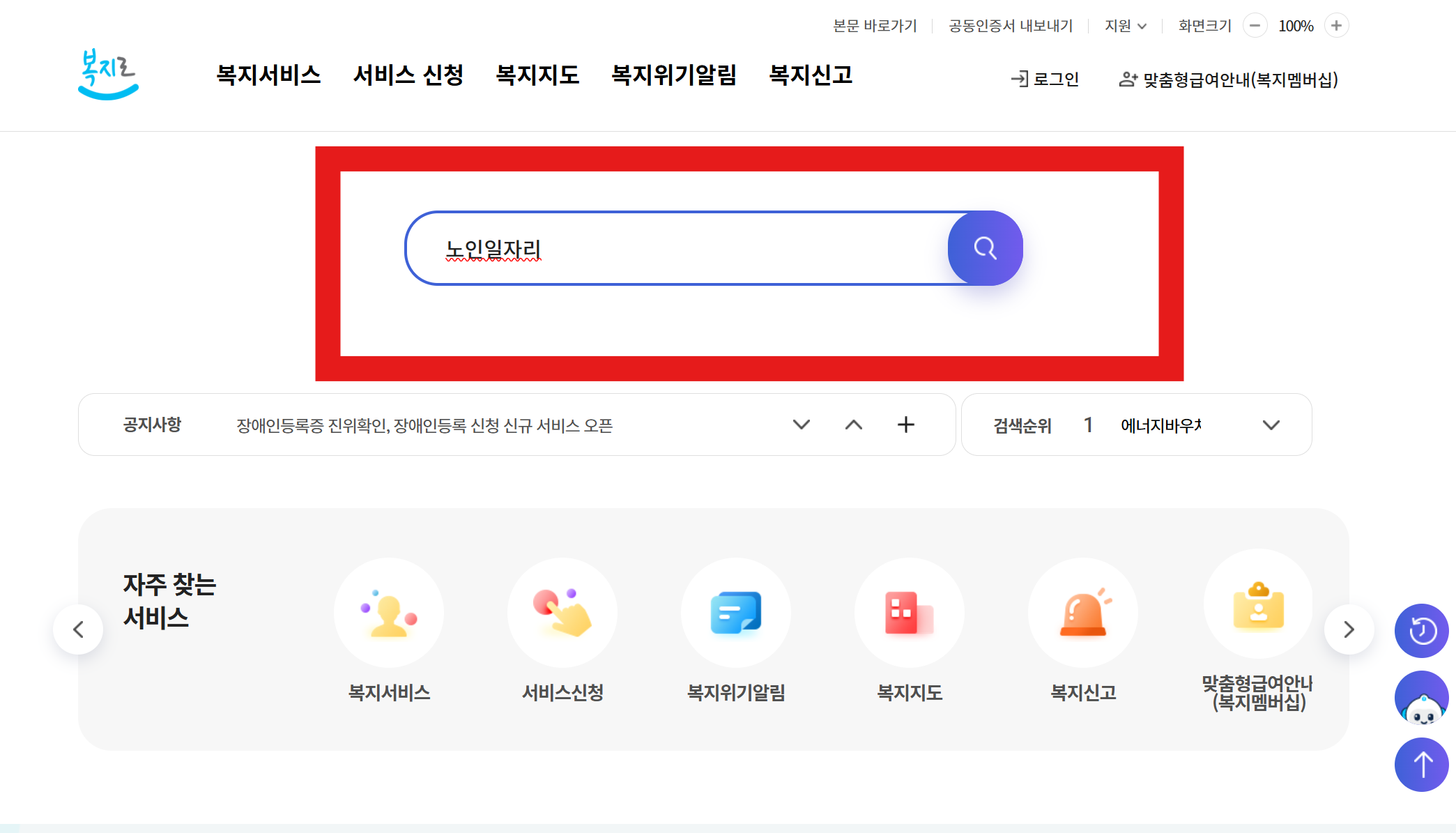Click 공동인증서 내보내기 link
The height and width of the screenshot is (833, 1456).
(1010, 26)
